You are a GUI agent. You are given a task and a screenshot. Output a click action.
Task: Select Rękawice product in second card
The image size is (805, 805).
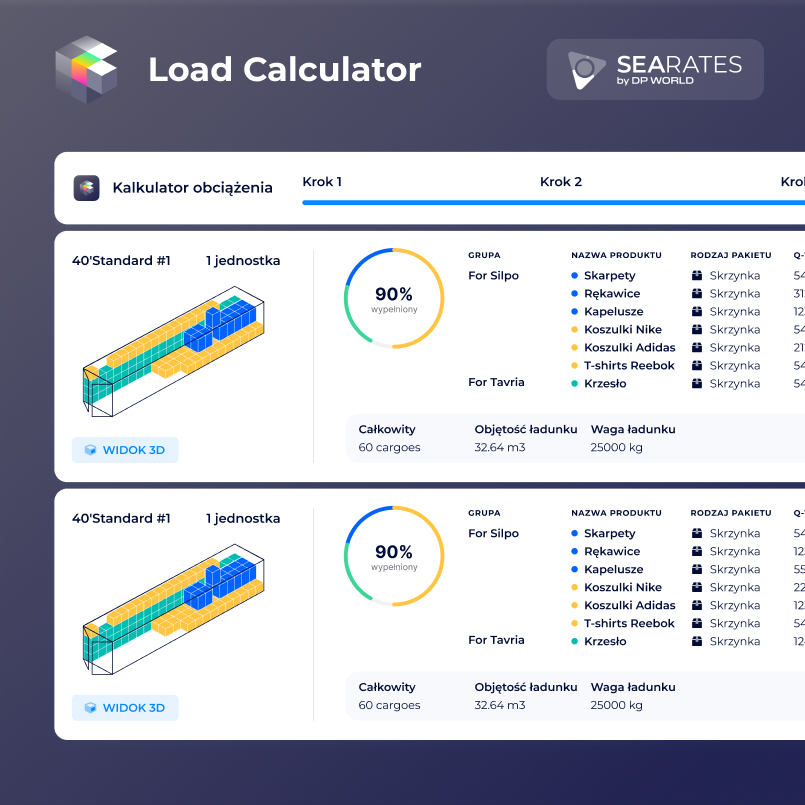[612, 551]
